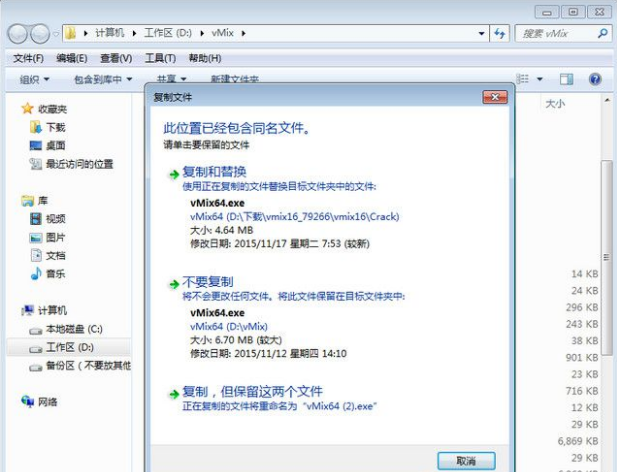Click the refresh button beside address bar
The height and width of the screenshot is (472, 617).
[500, 33]
